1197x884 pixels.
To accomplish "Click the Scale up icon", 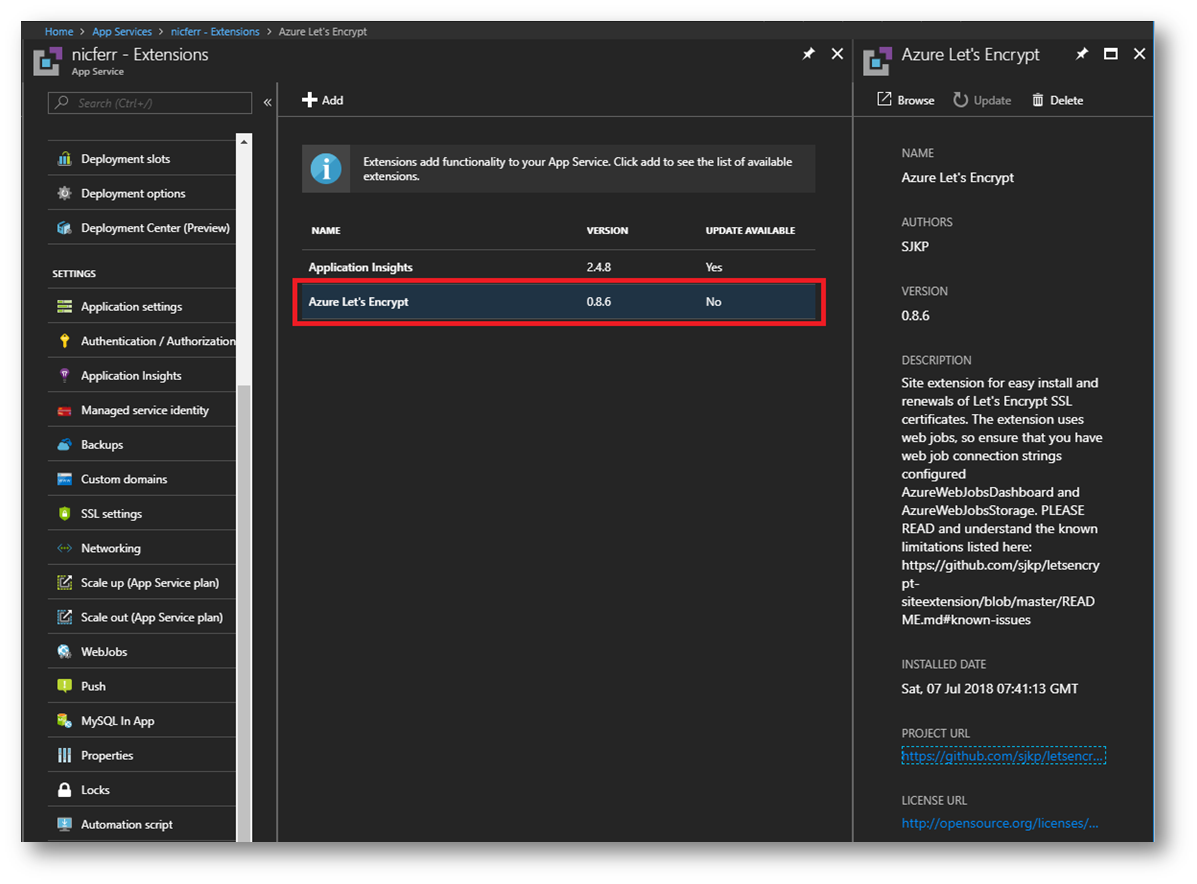I will pyautogui.click(x=65, y=582).
